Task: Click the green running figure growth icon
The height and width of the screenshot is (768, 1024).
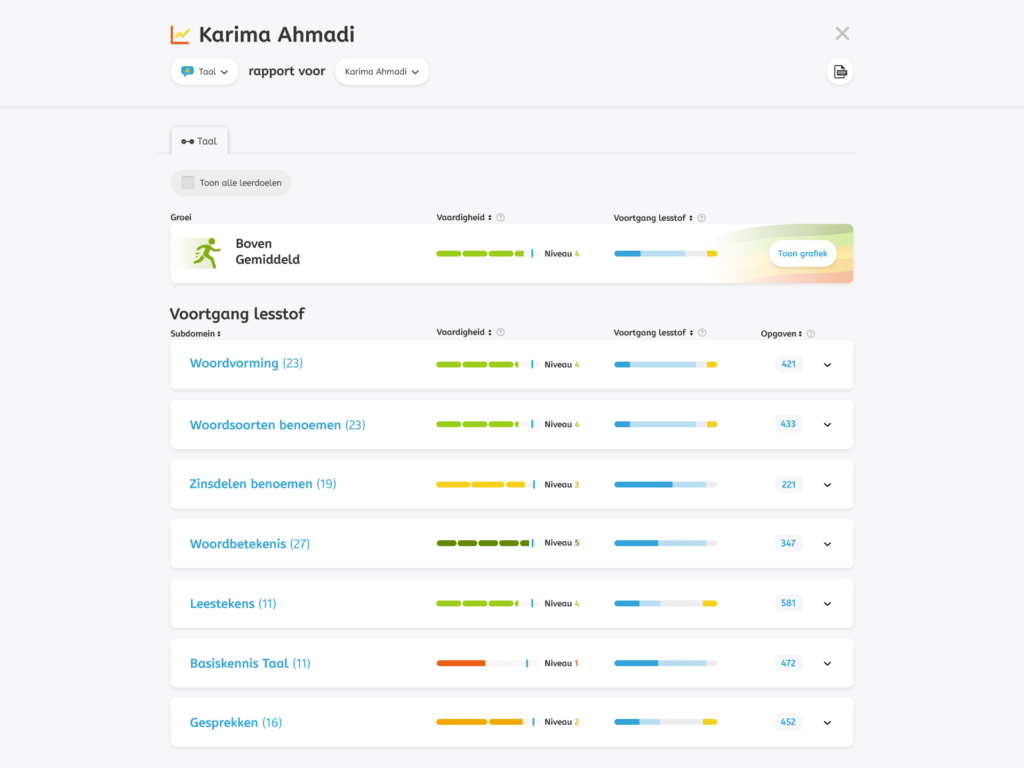Action: tap(207, 253)
